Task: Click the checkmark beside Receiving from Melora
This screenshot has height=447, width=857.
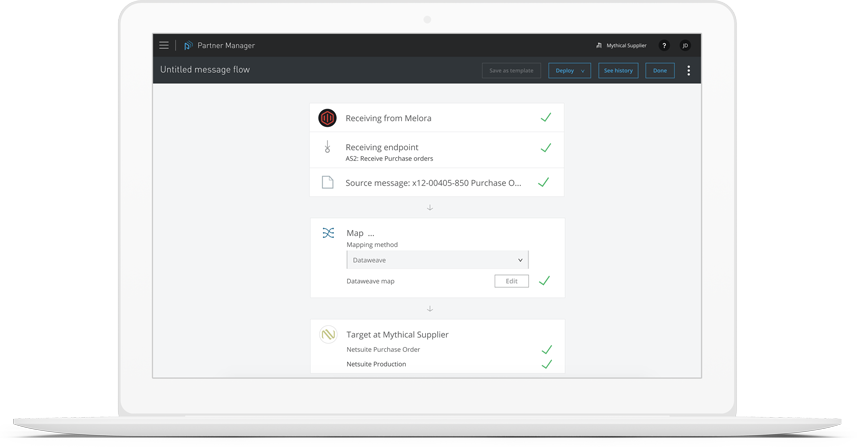Action: pyautogui.click(x=545, y=117)
